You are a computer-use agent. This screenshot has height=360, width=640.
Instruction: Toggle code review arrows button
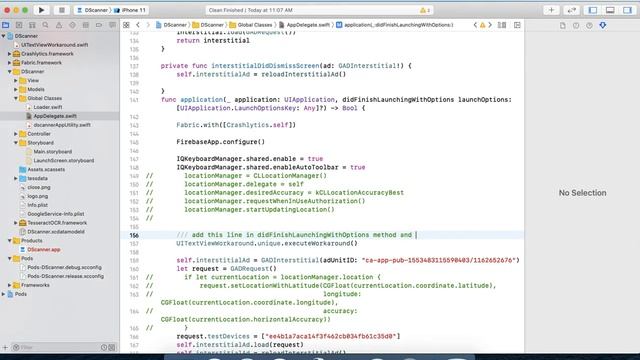[x=571, y=10]
